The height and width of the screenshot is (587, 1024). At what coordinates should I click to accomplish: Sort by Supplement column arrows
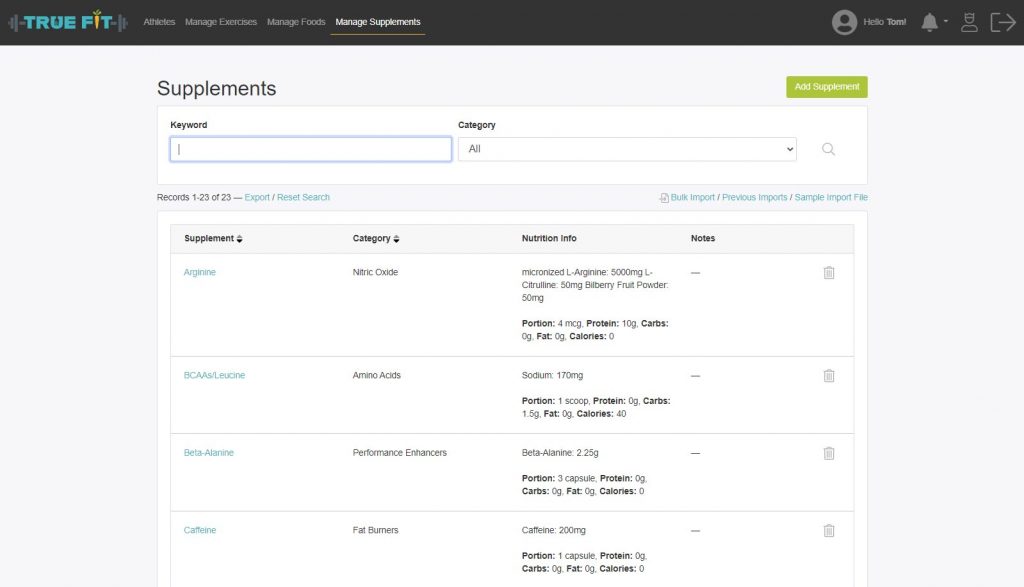pyautogui.click(x=240, y=239)
